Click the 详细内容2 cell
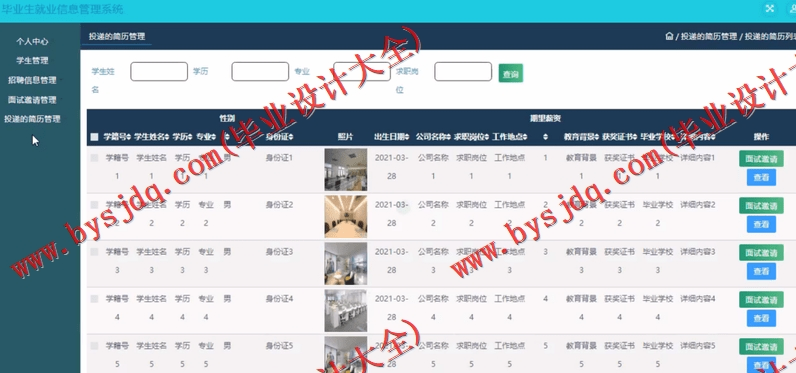 coord(698,205)
